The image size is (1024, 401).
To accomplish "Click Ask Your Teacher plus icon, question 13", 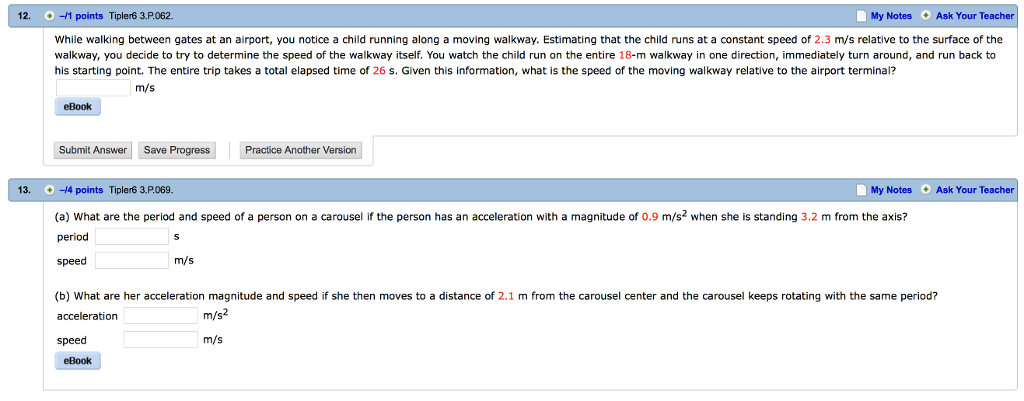I will coord(925,190).
